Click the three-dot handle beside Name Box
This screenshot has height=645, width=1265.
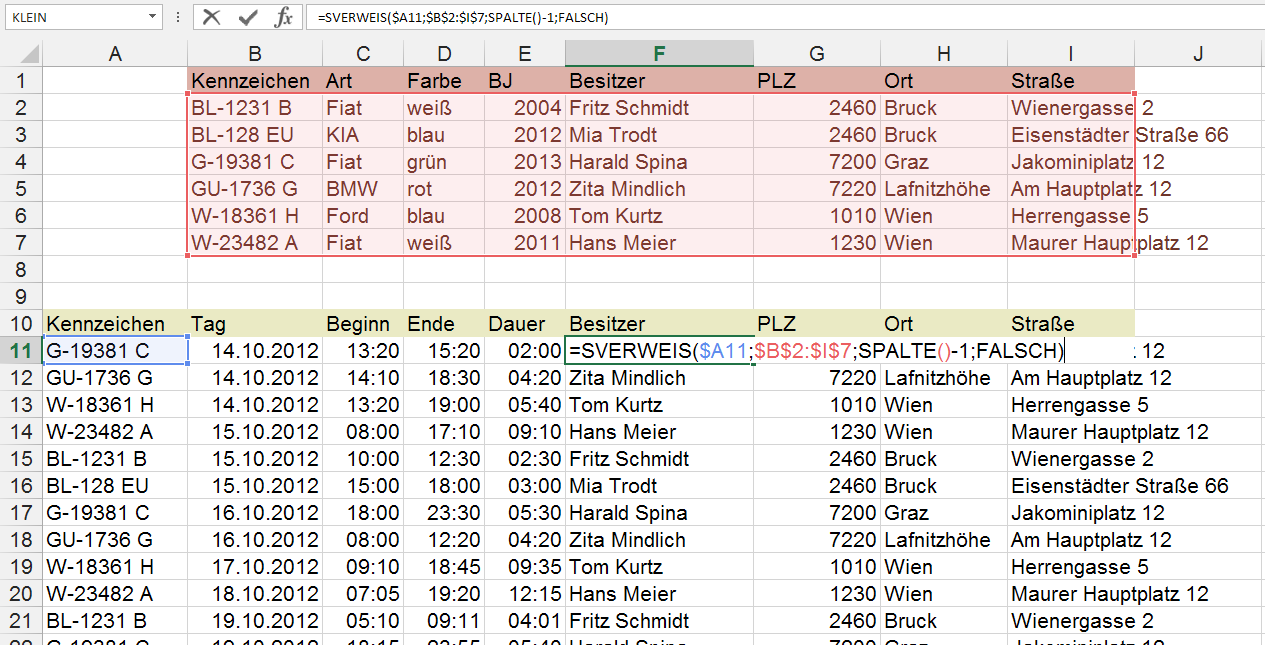click(x=177, y=17)
